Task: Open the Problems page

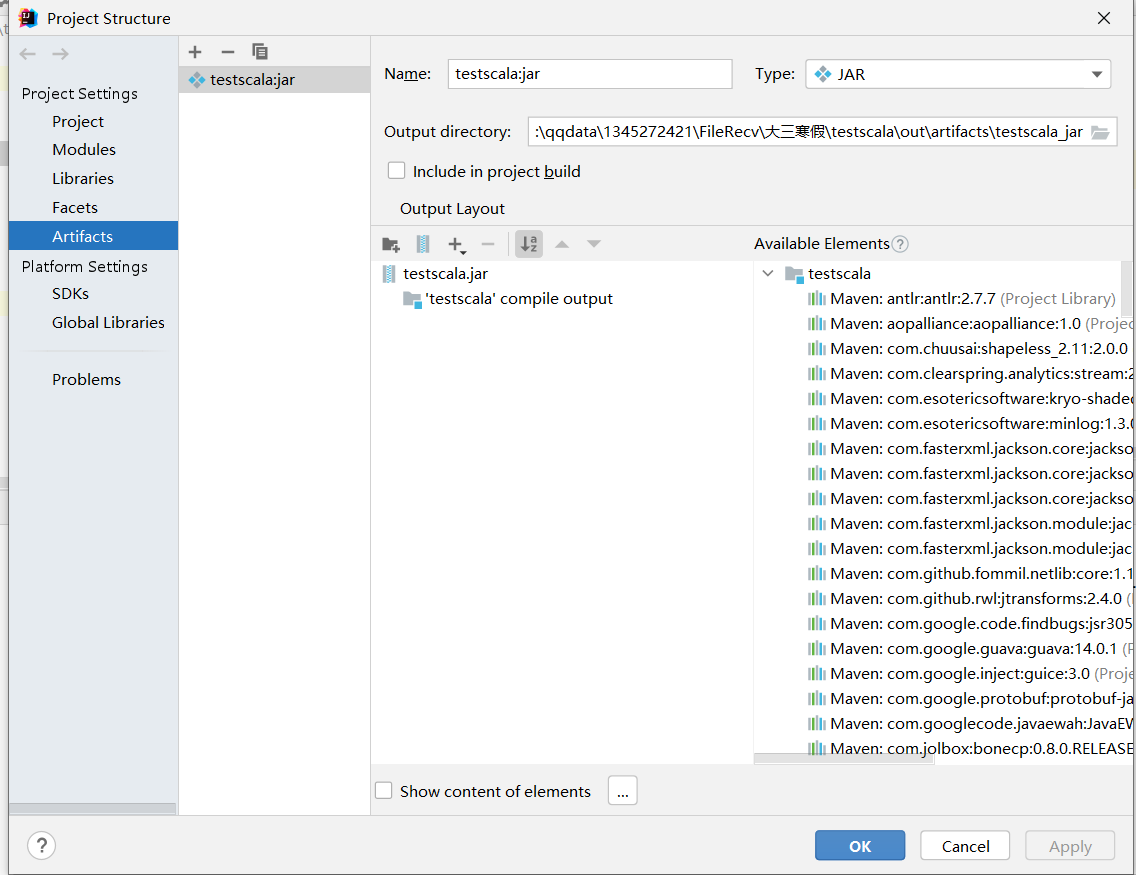Action: pyautogui.click(x=86, y=380)
